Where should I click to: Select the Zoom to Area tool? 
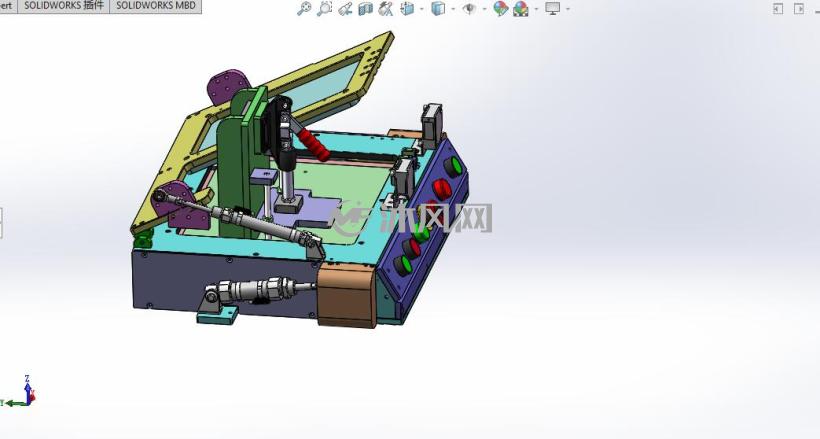[x=324, y=8]
